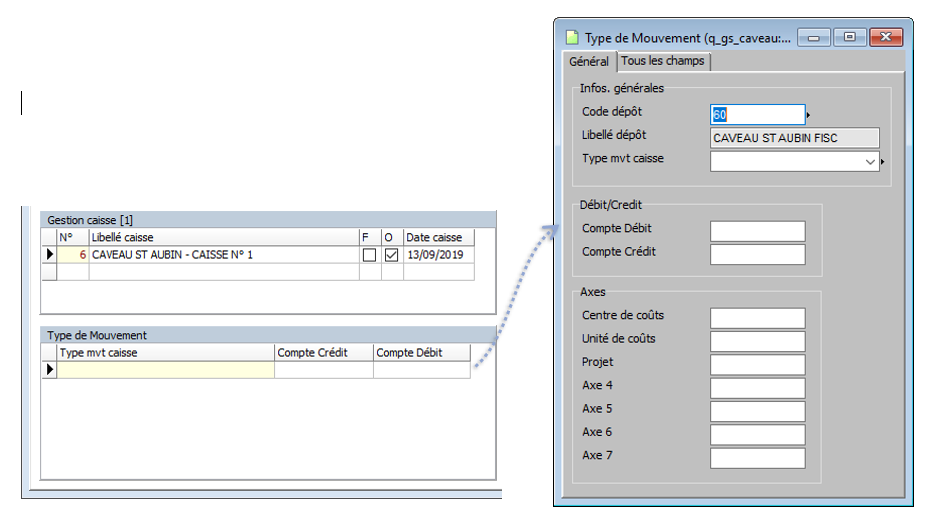This screenshot has height=518, width=935.
Task: Click the lookup arrow beside Code dépôt
Action: pos(808,115)
